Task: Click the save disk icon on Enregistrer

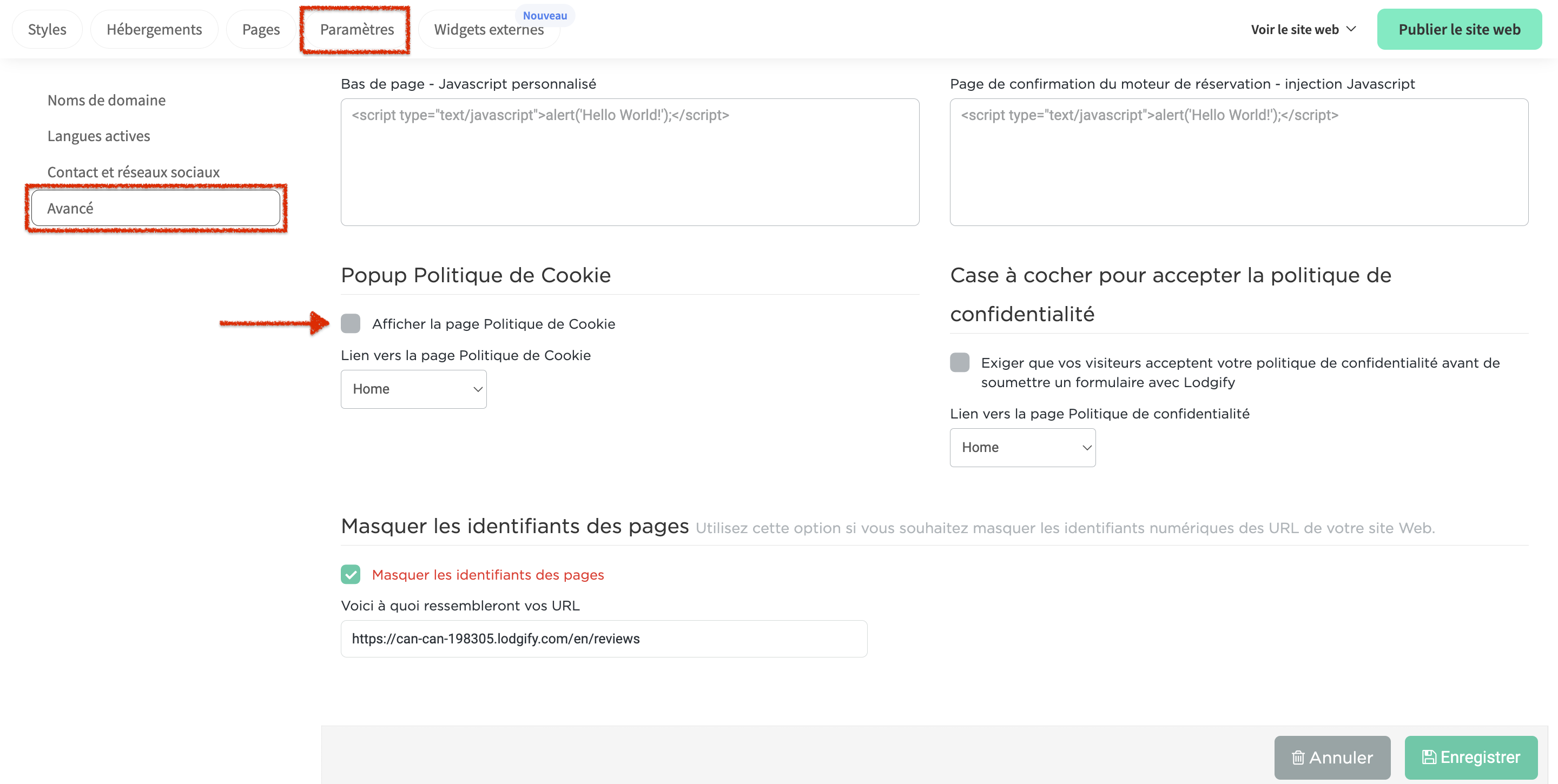Action: 1430,757
